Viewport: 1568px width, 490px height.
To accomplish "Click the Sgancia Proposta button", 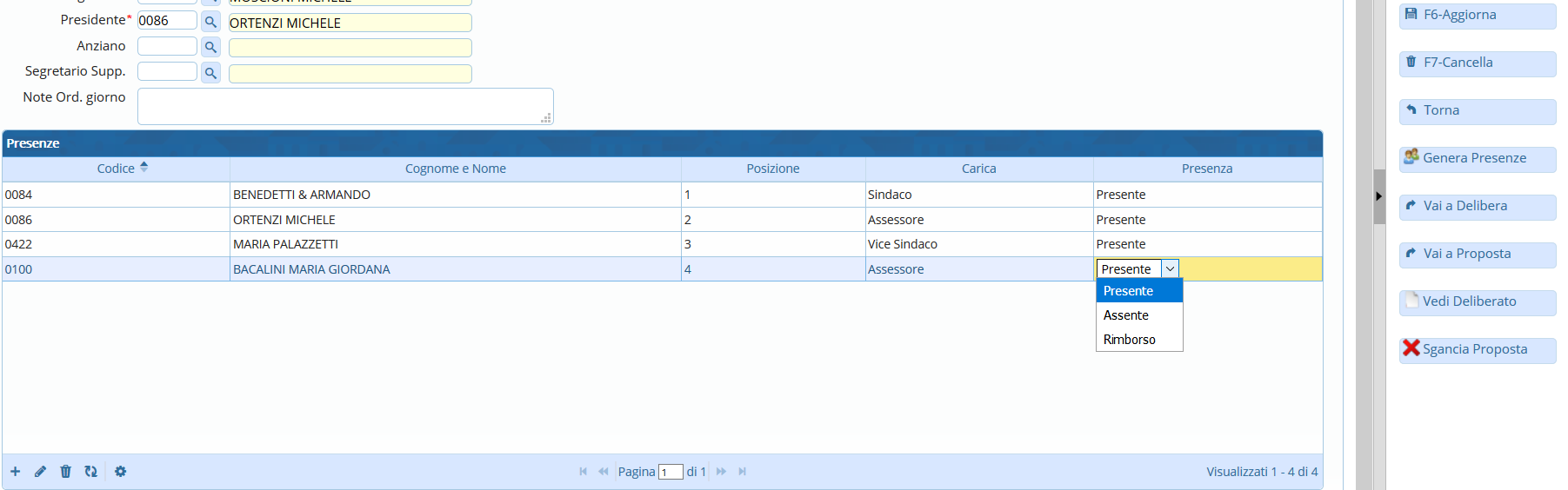I will (1476, 349).
